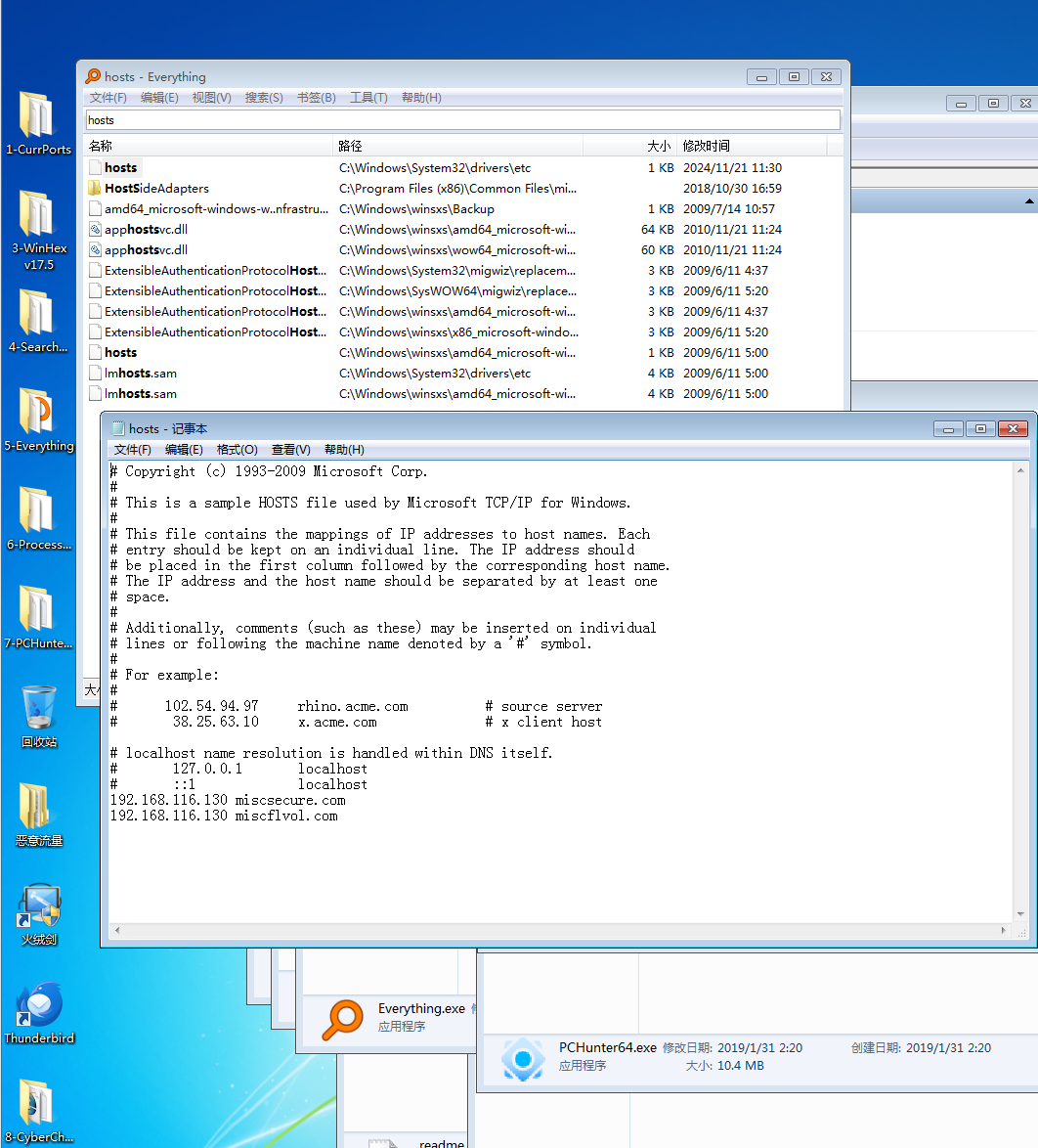Select ExtensibleAuthenticationProtocolHost in SysWOW64\migwiz
The image size is (1038, 1148).
(462, 290)
